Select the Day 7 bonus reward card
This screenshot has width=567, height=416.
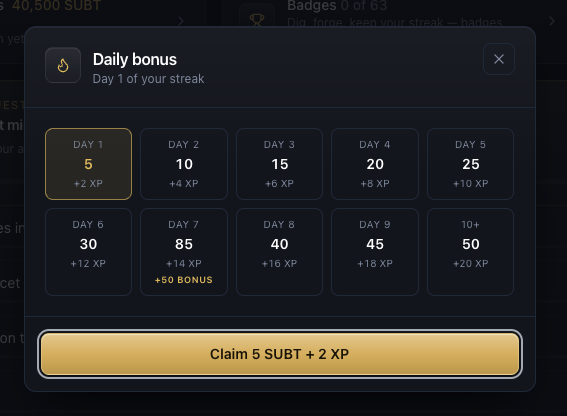184,252
